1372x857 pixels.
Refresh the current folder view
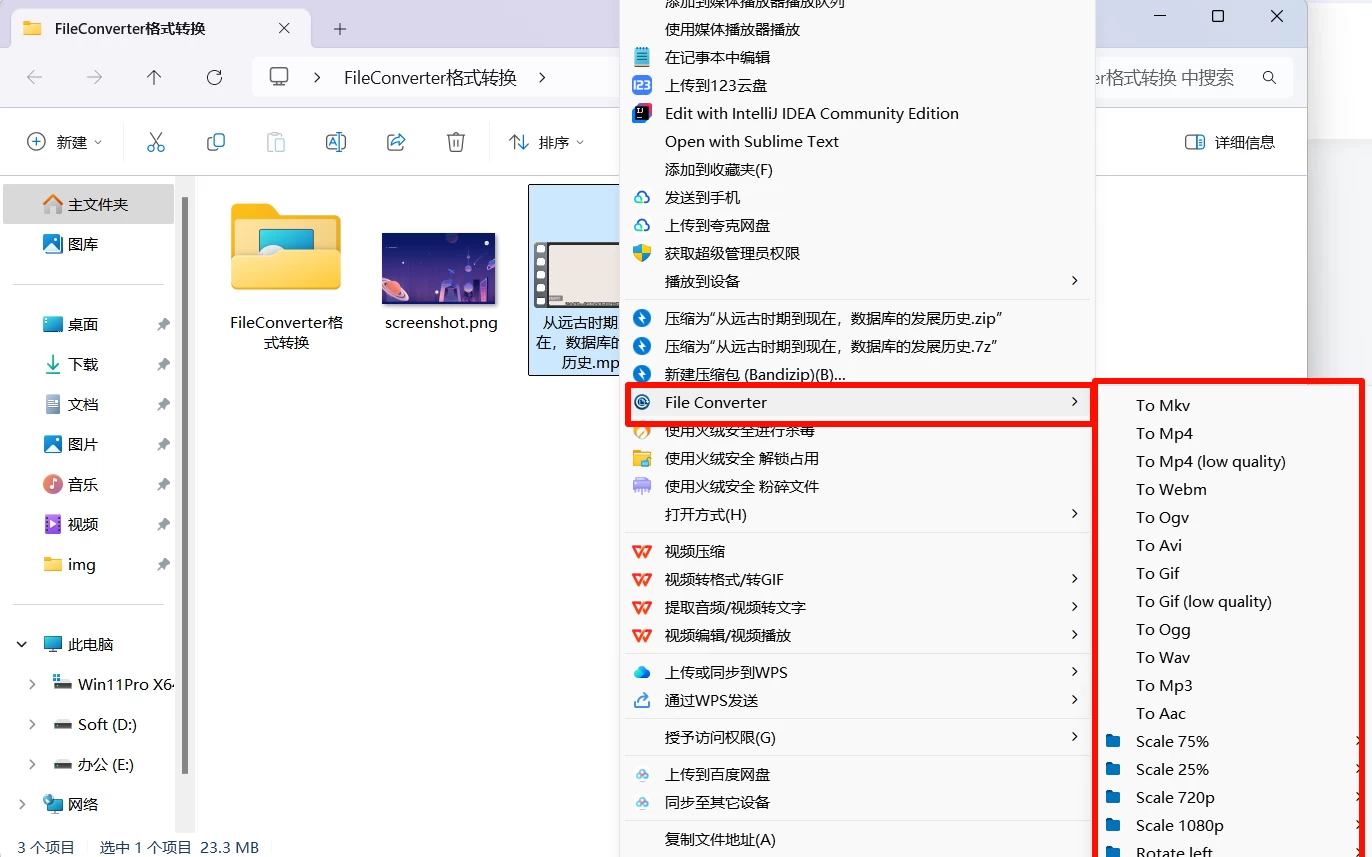(214, 77)
